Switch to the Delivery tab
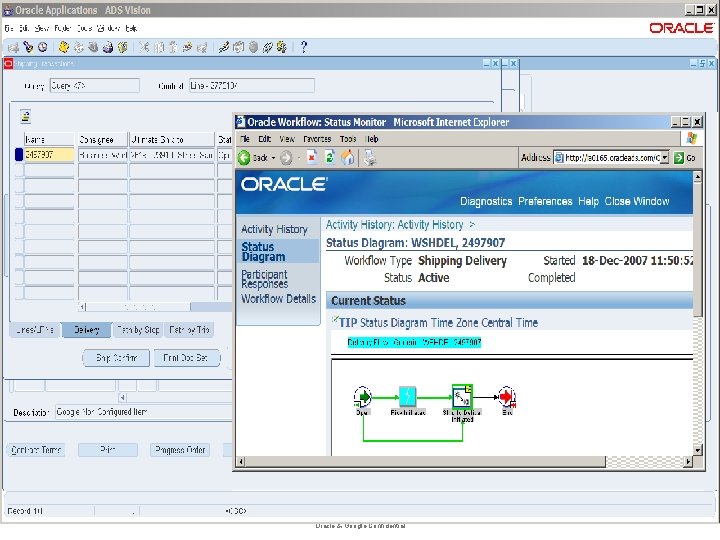Viewport: 720px width, 540px height. point(86,330)
